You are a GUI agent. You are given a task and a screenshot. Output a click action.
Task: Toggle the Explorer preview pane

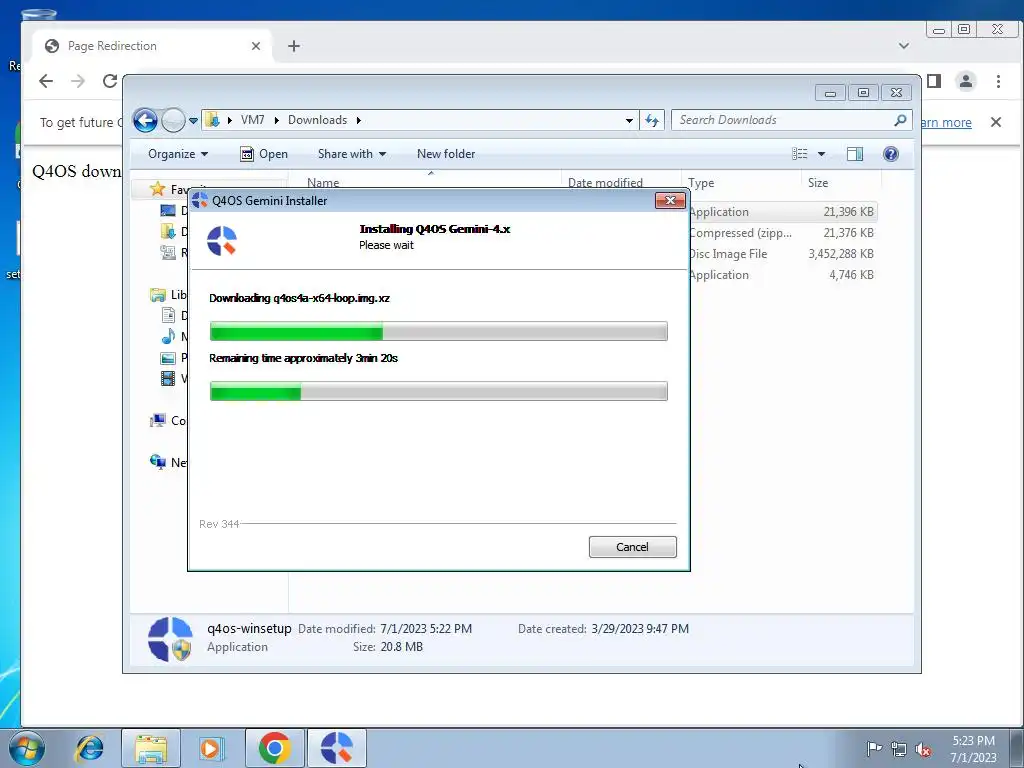tap(855, 154)
